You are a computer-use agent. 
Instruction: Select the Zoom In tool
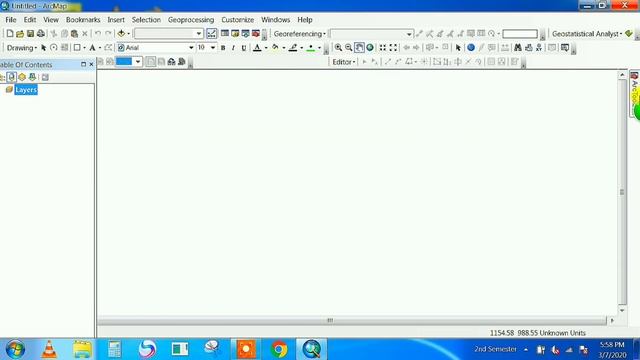(338, 48)
